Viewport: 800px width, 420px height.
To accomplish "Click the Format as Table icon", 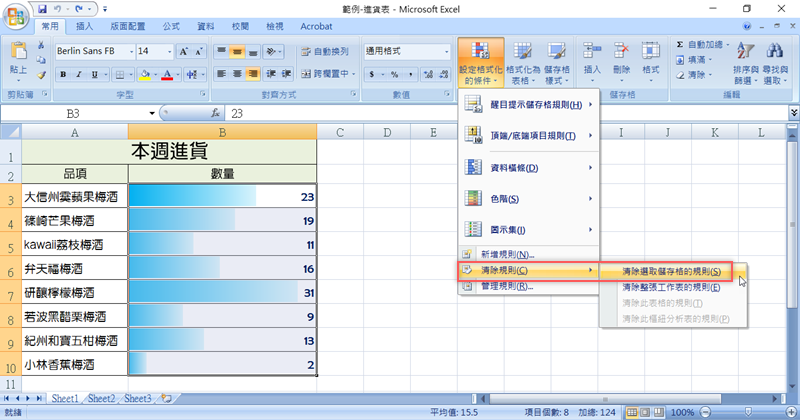I will (x=520, y=60).
